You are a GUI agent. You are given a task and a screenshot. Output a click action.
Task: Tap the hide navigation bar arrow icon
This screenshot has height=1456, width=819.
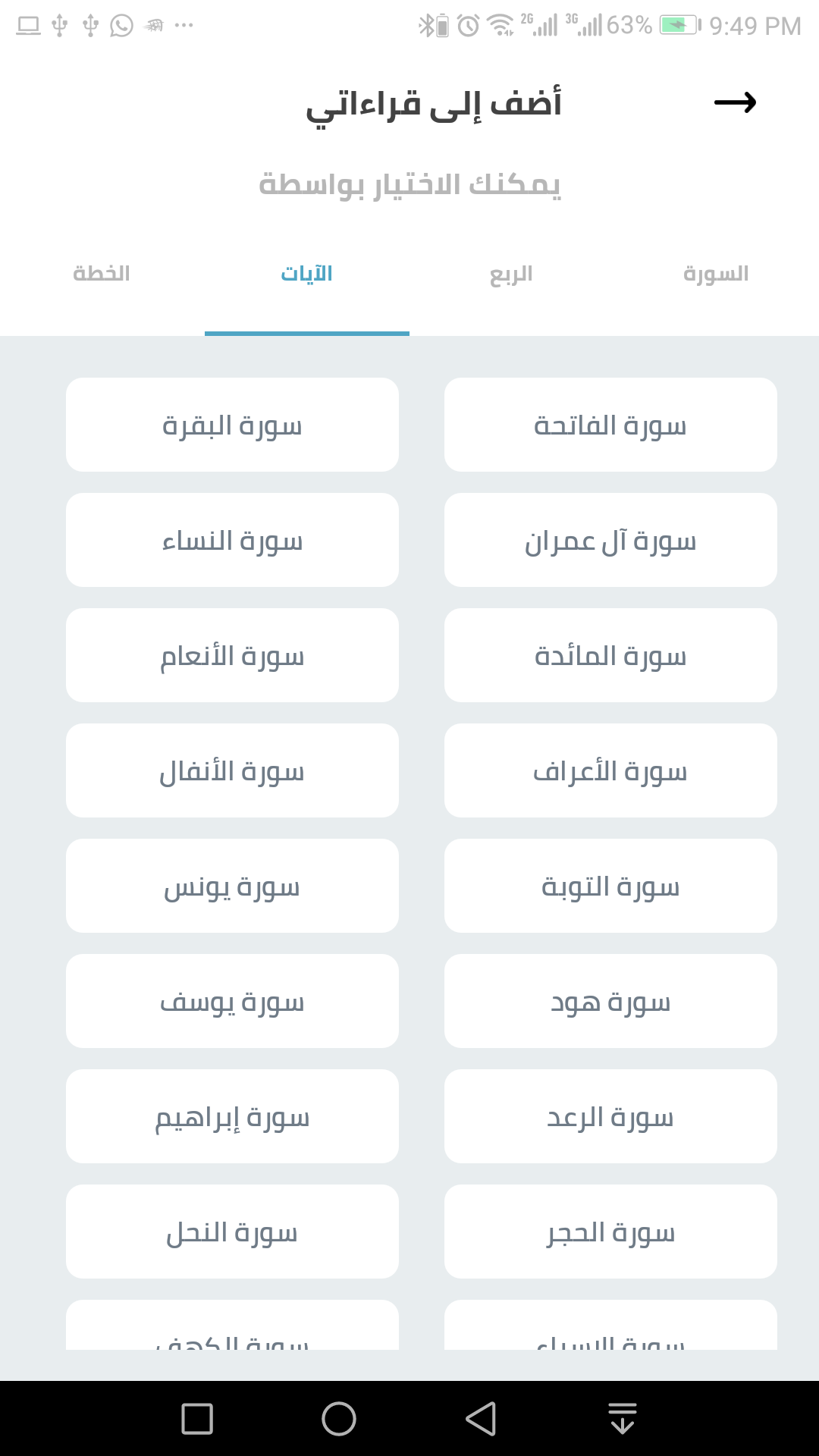[x=623, y=1418]
